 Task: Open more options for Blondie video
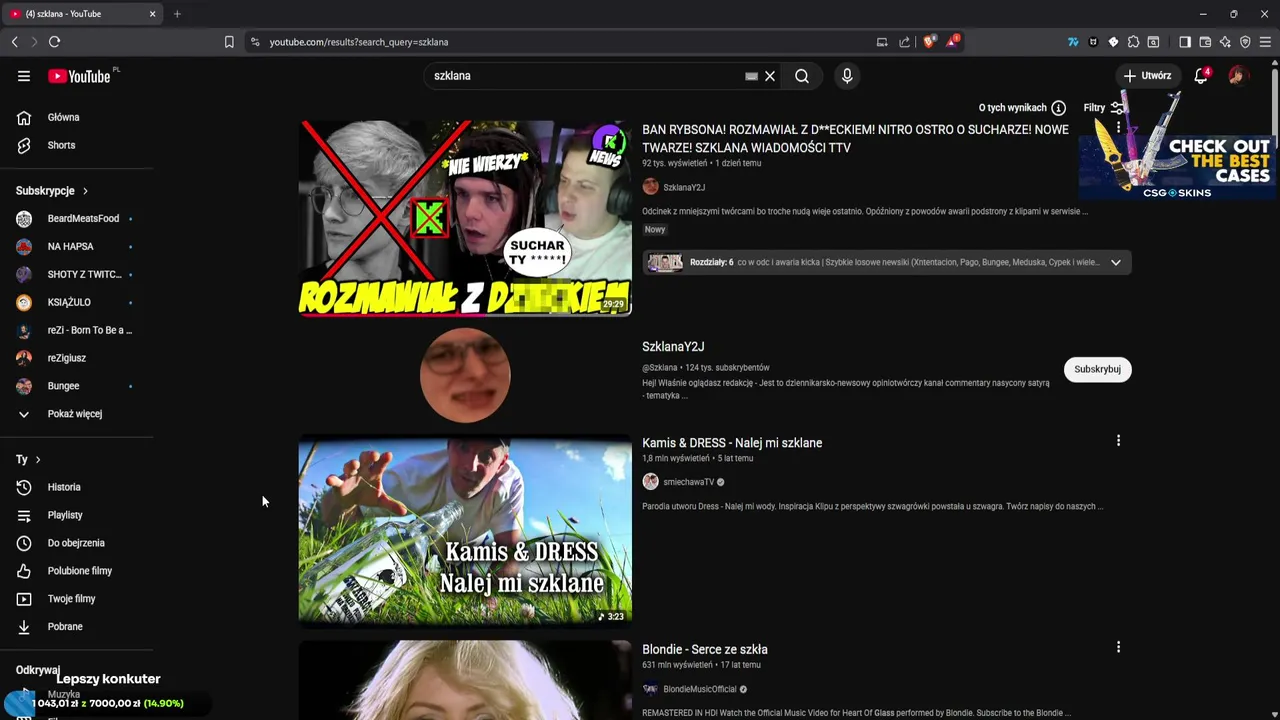click(x=1118, y=648)
